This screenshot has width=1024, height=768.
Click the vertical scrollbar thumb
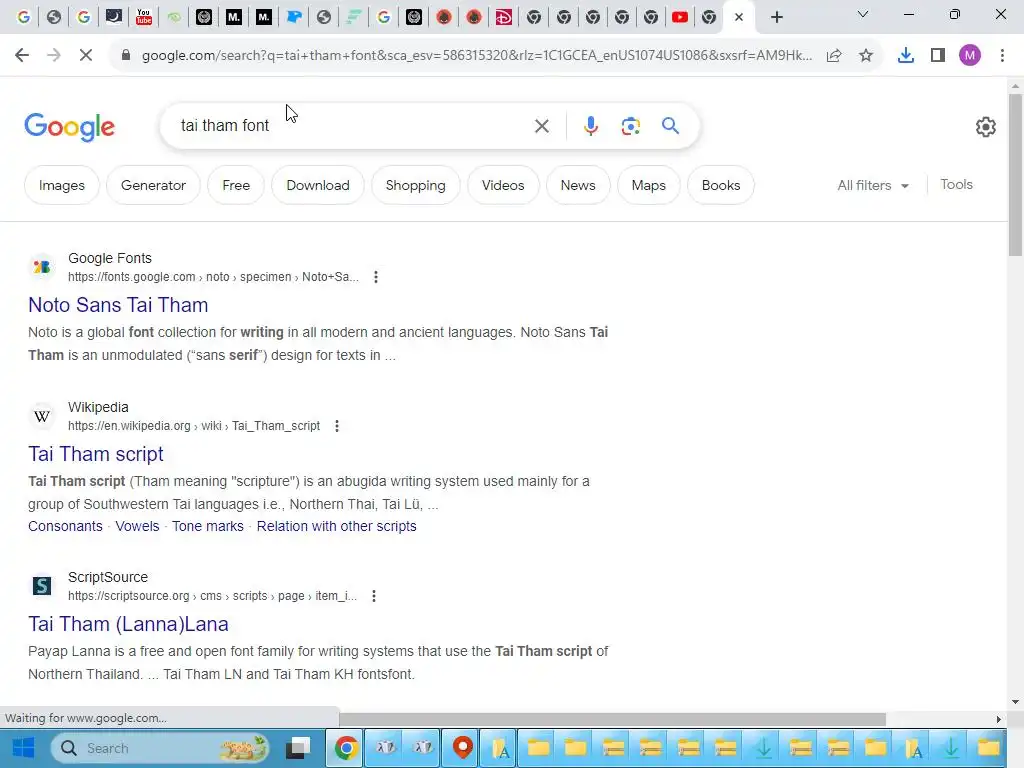coord(1015,175)
